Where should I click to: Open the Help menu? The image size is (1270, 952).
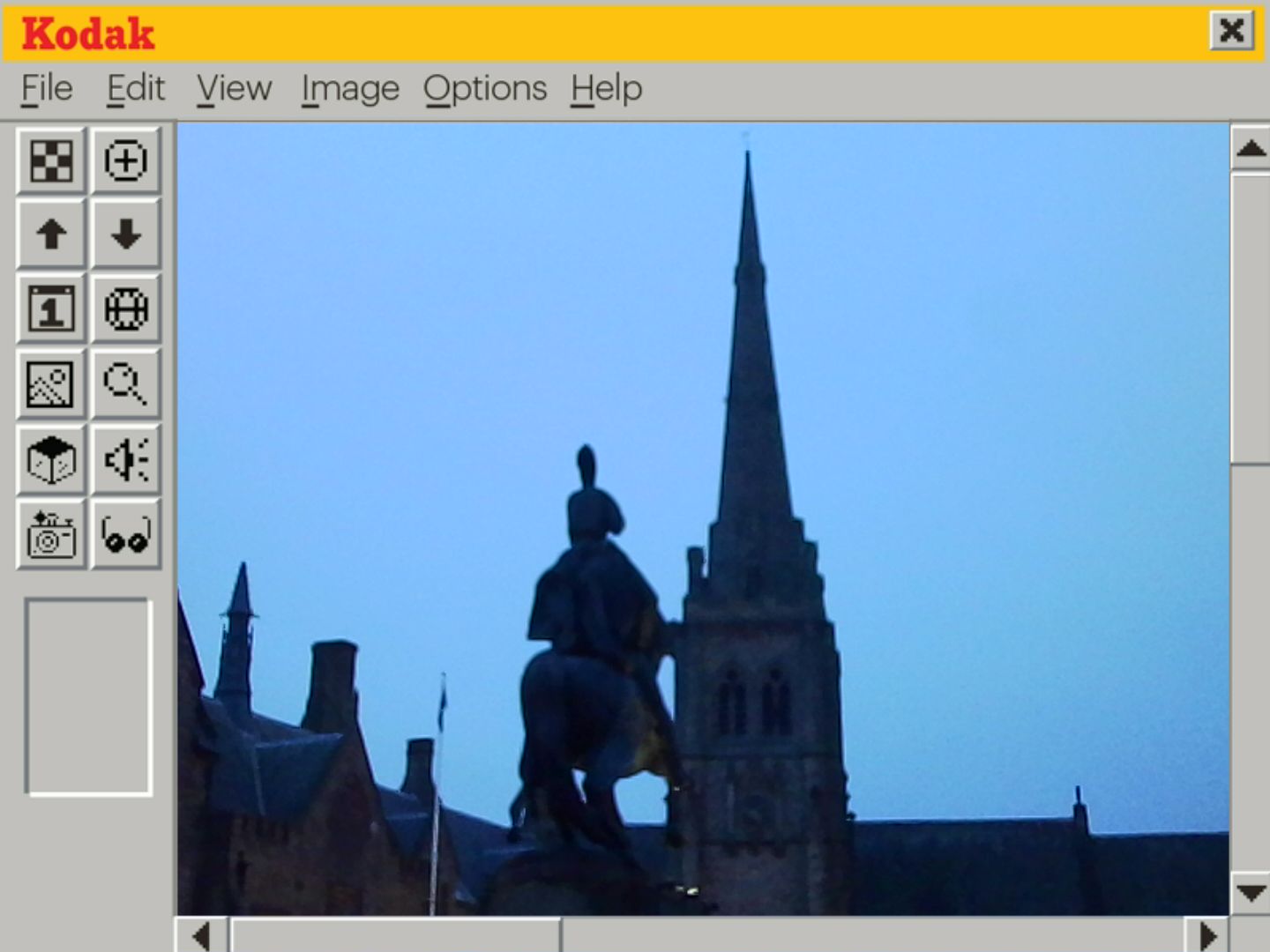pyautogui.click(x=607, y=89)
